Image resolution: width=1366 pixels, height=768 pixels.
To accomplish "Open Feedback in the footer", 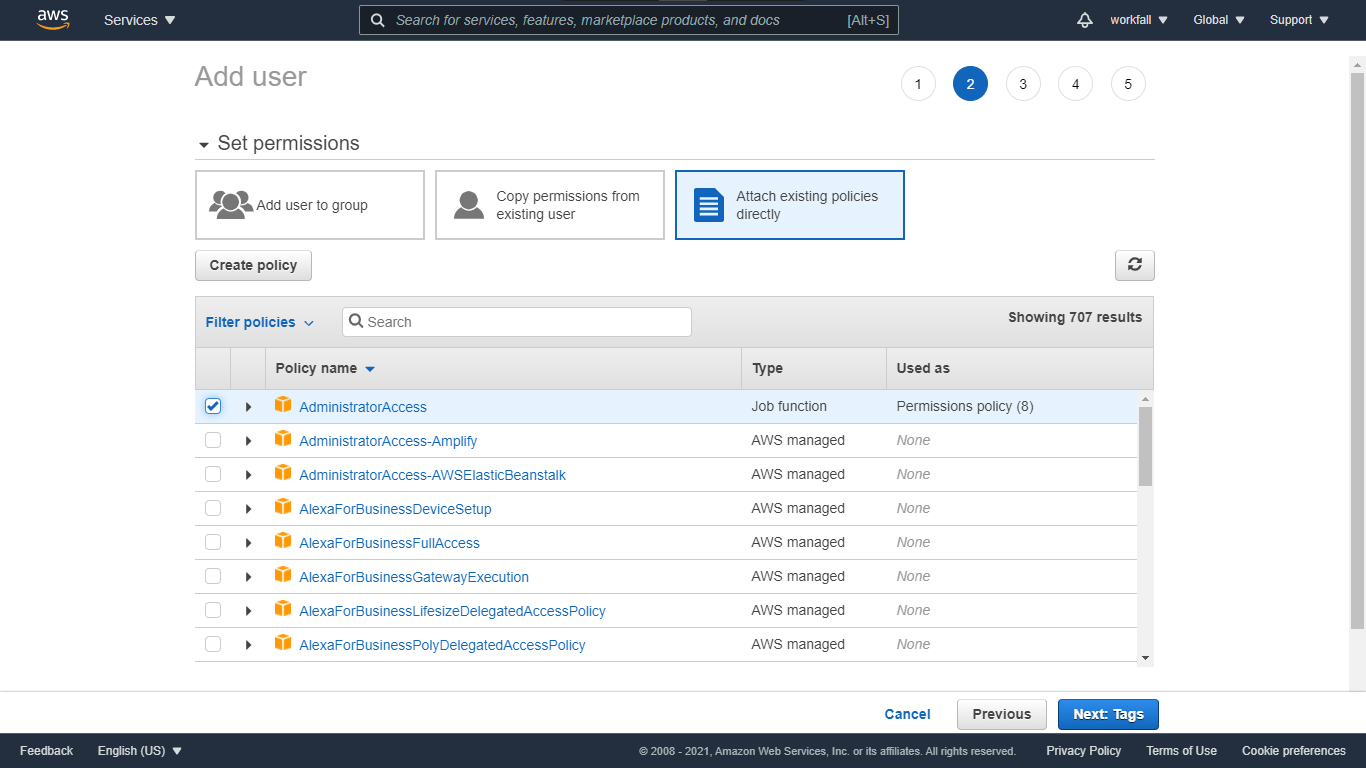I will coord(47,751).
